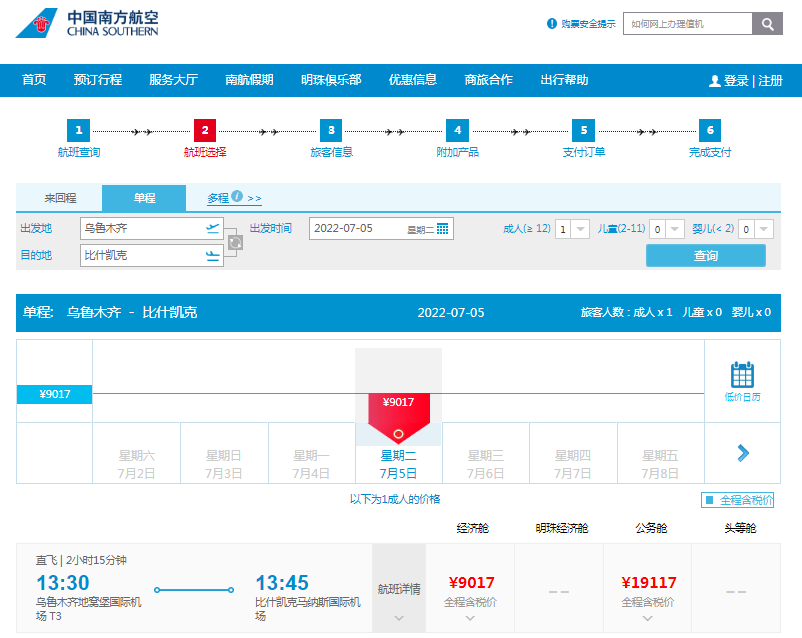The width and height of the screenshot is (802, 638).
Task: Click the destination 比什凯克 input field
Action: 140,256
